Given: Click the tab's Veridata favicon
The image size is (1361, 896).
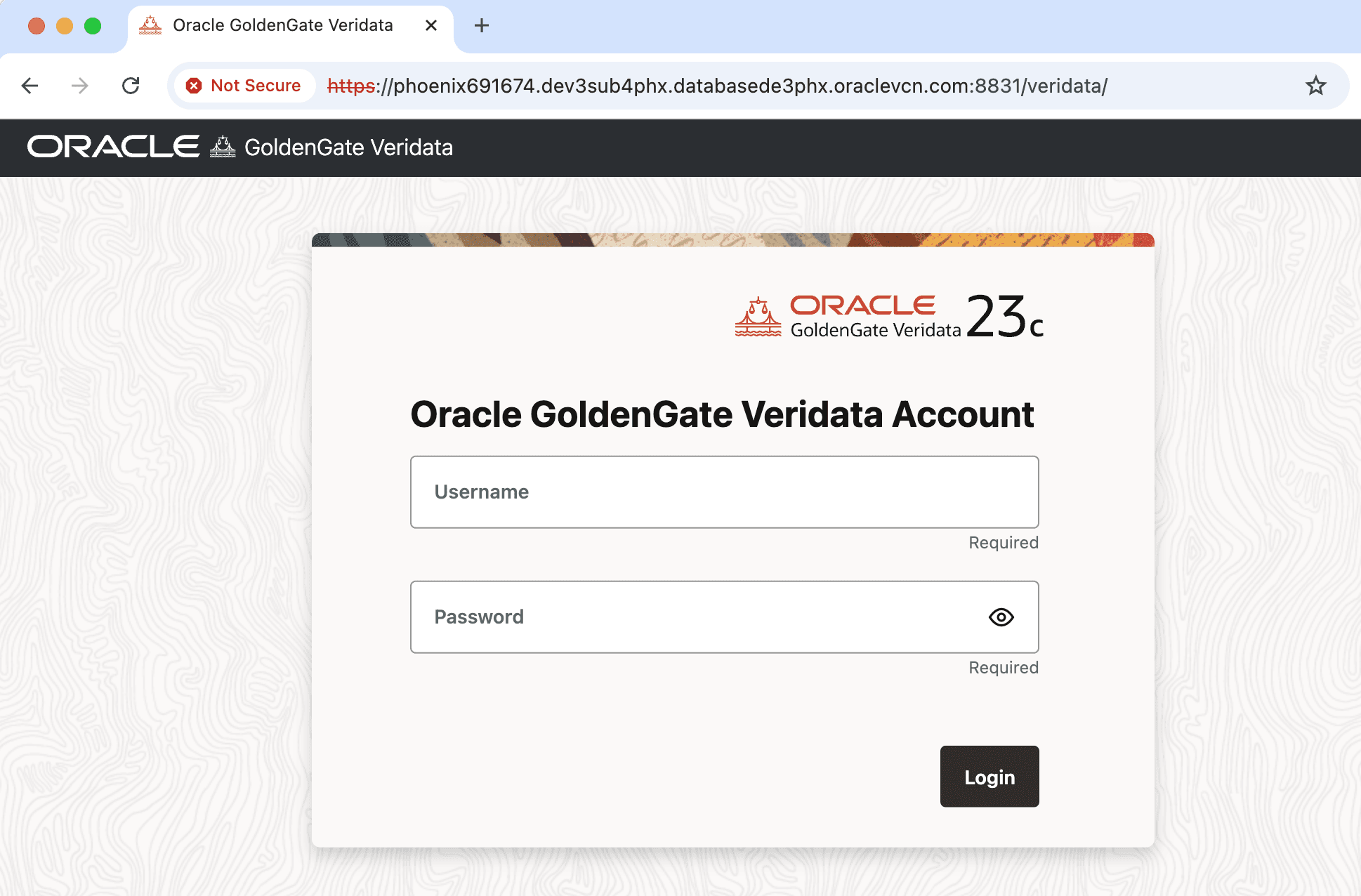Looking at the screenshot, I should (x=150, y=26).
